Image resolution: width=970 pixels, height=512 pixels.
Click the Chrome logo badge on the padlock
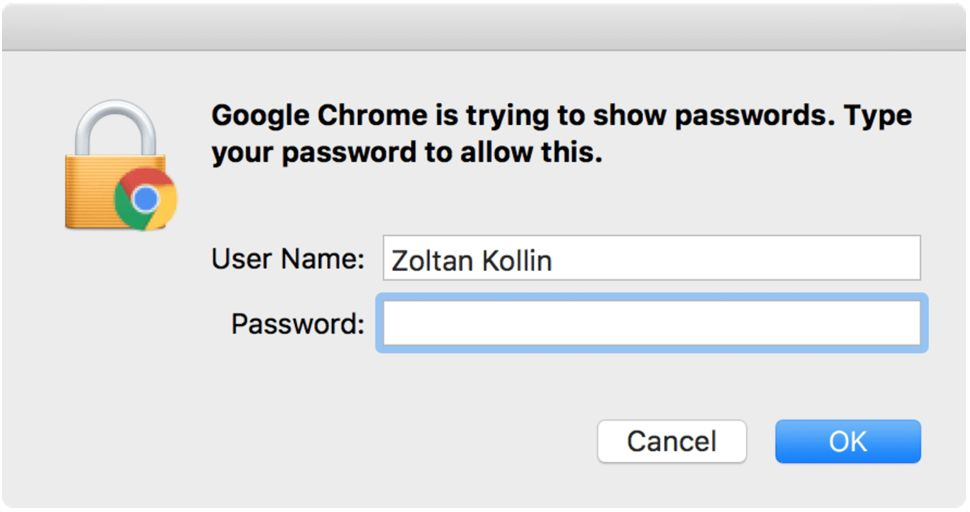(x=145, y=199)
